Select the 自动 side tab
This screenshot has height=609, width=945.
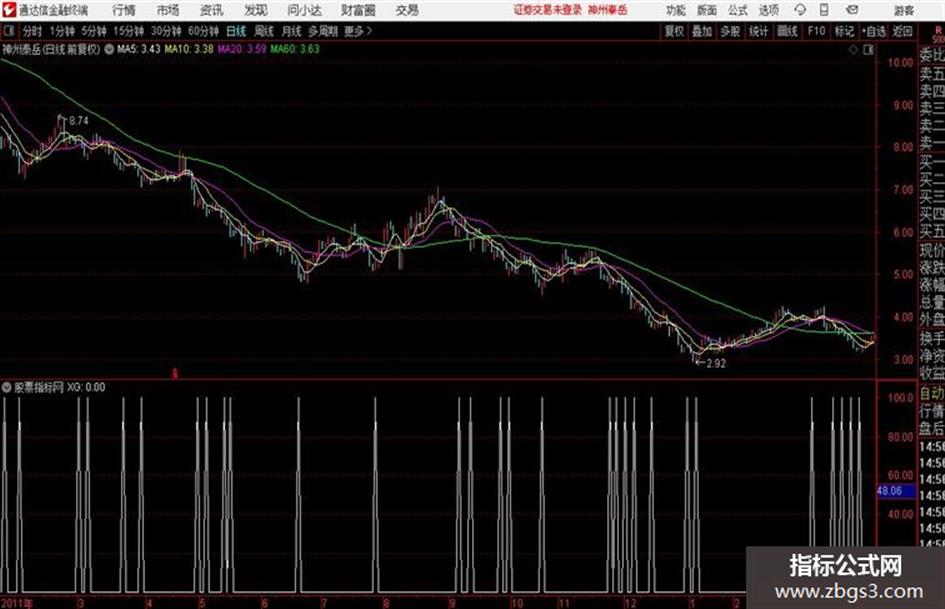coord(932,393)
